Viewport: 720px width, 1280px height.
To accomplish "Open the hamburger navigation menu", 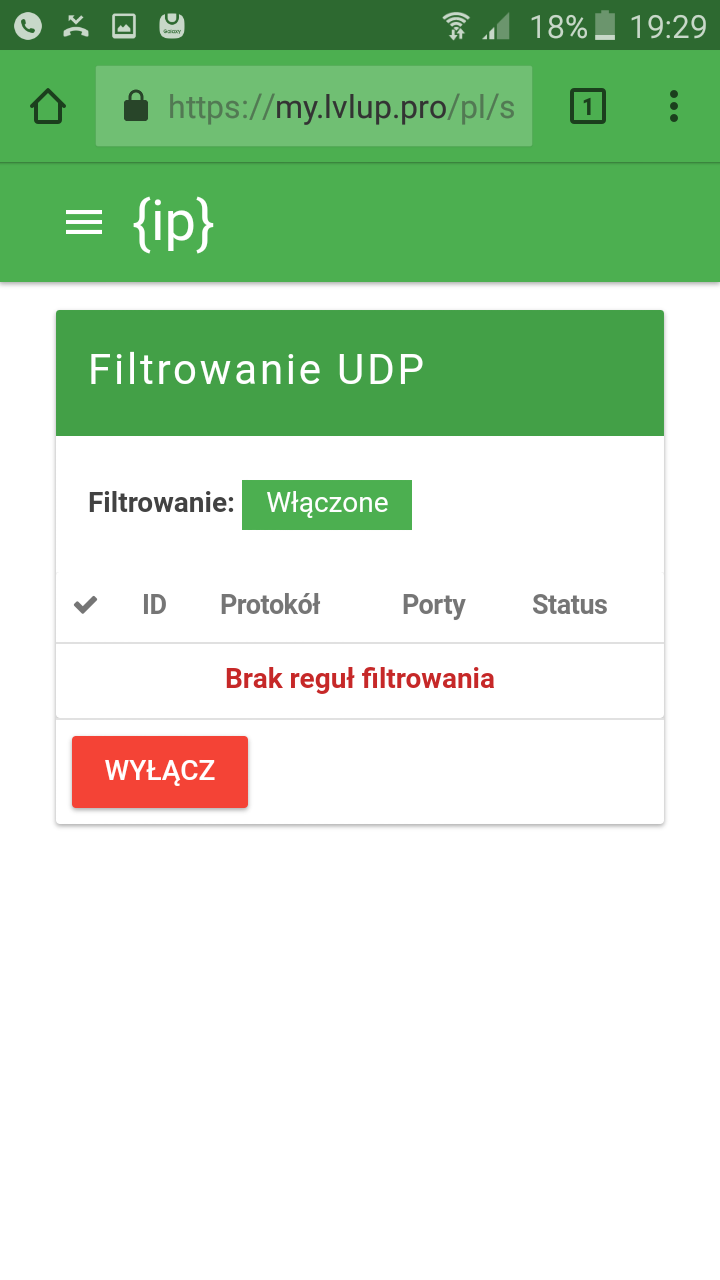I will (x=84, y=223).
